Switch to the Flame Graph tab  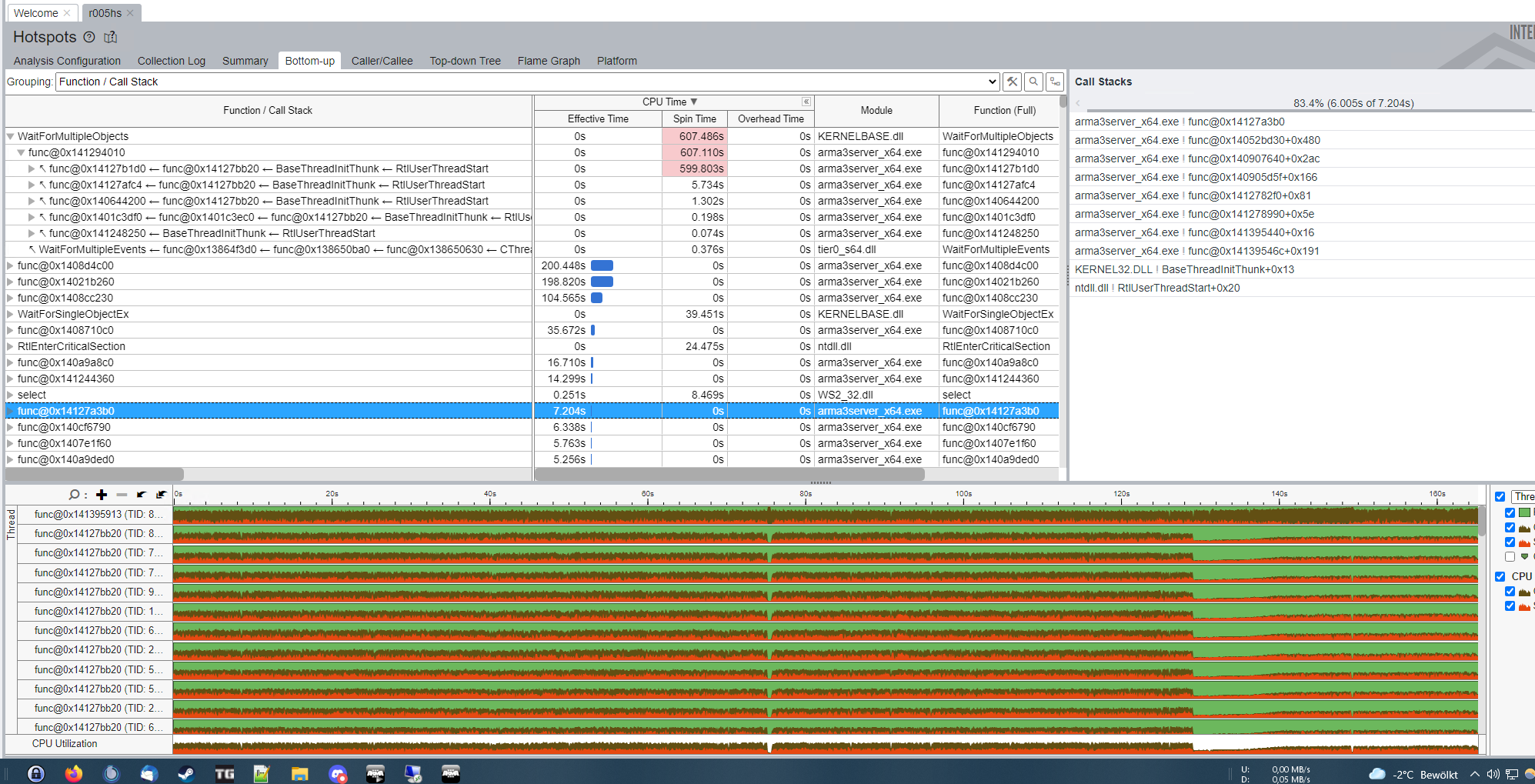coord(549,61)
